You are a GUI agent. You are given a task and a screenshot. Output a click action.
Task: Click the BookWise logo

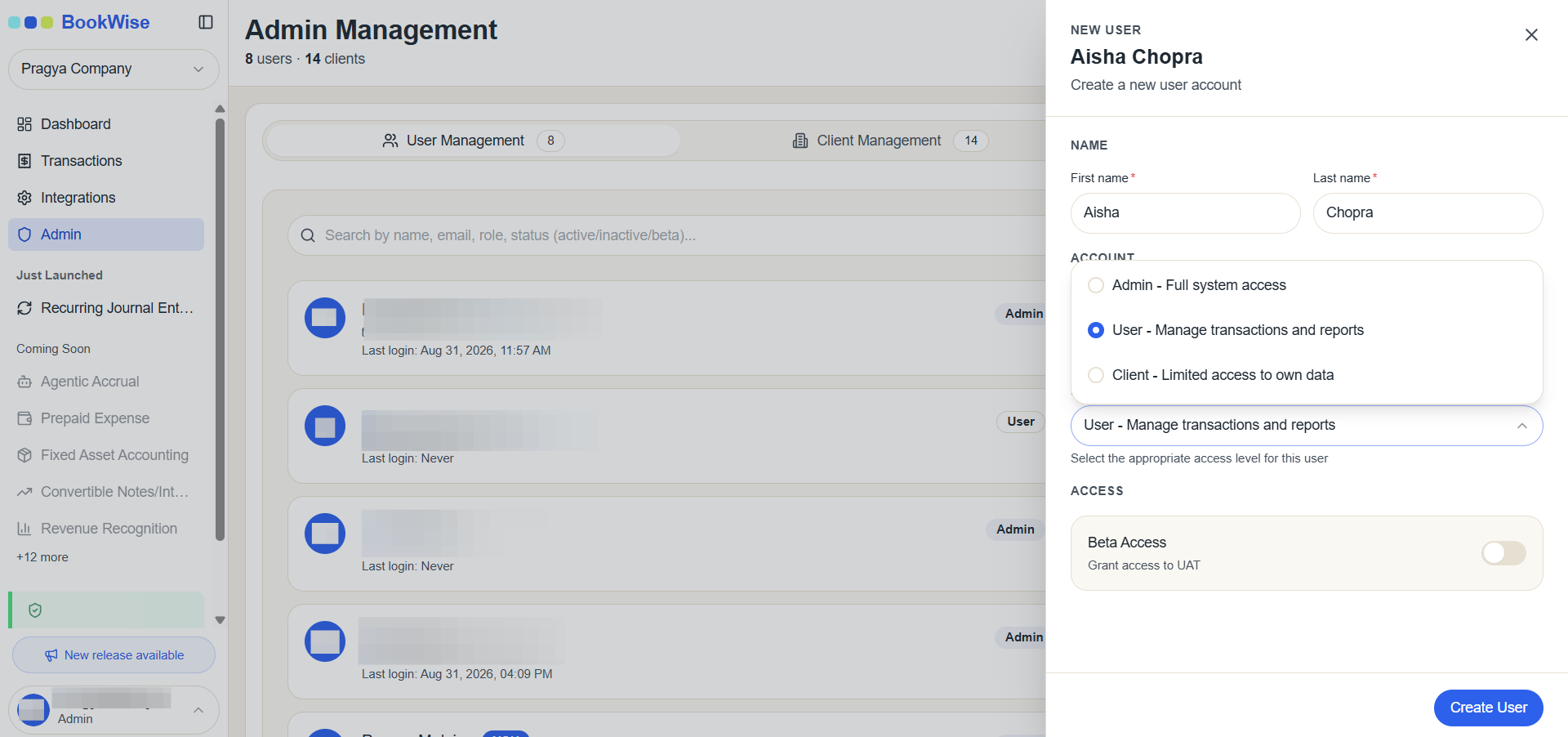click(x=79, y=22)
